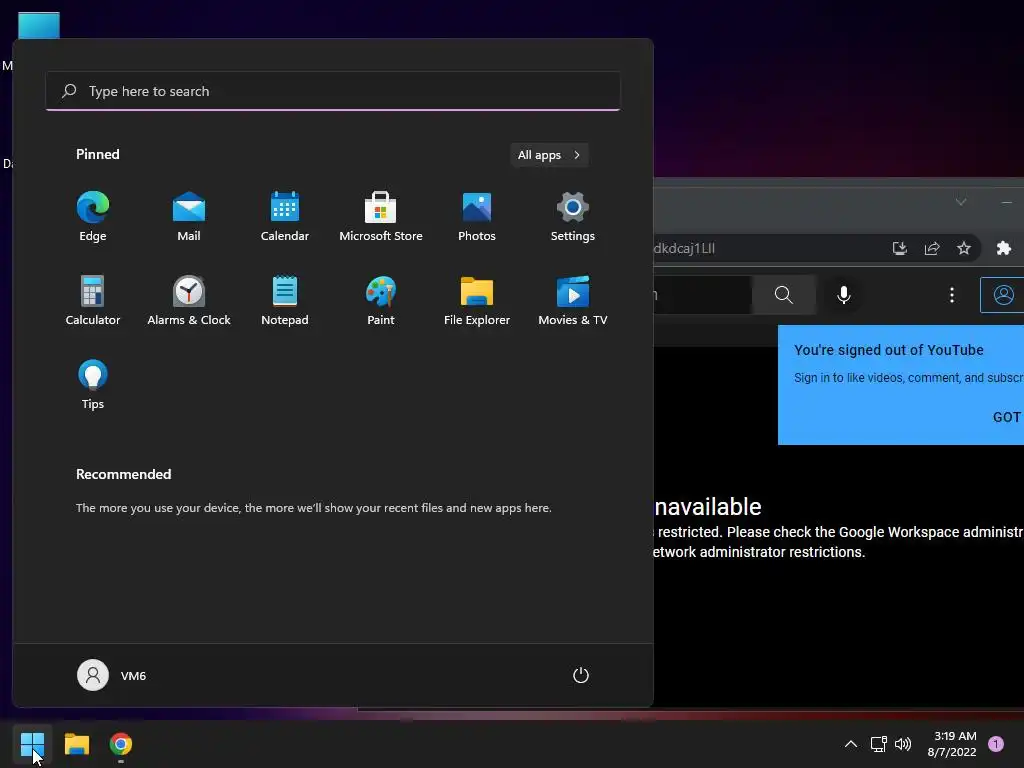Click YouTube sign-in account icon
The height and width of the screenshot is (768, 1024).
1002,295
